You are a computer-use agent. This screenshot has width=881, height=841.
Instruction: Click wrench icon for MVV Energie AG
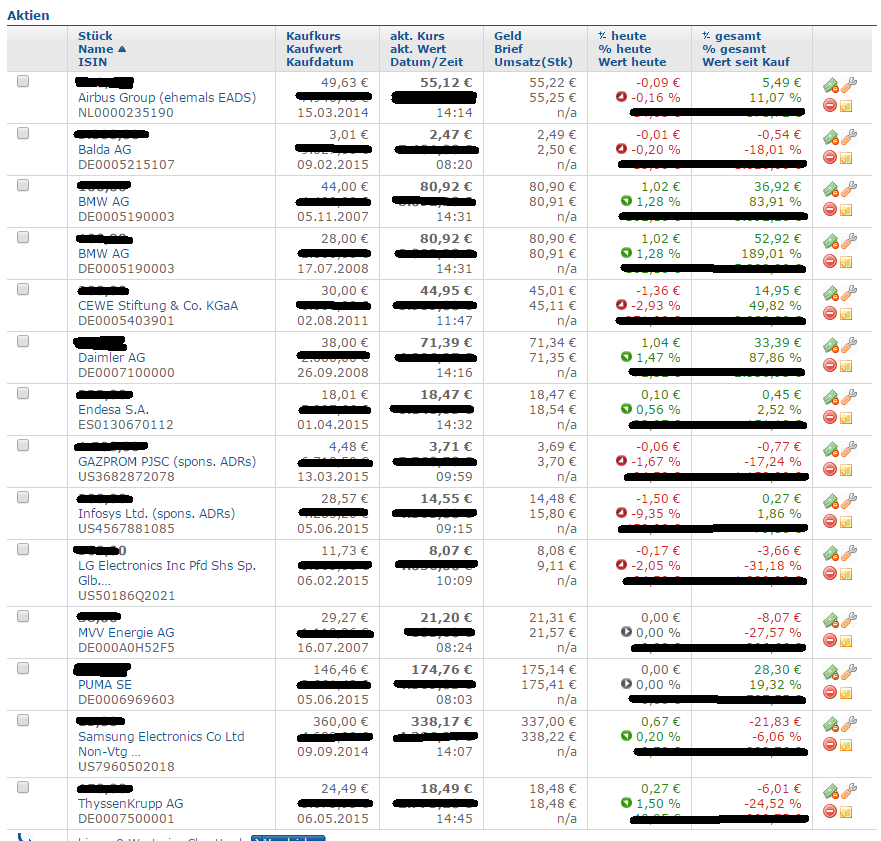pos(849,619)
